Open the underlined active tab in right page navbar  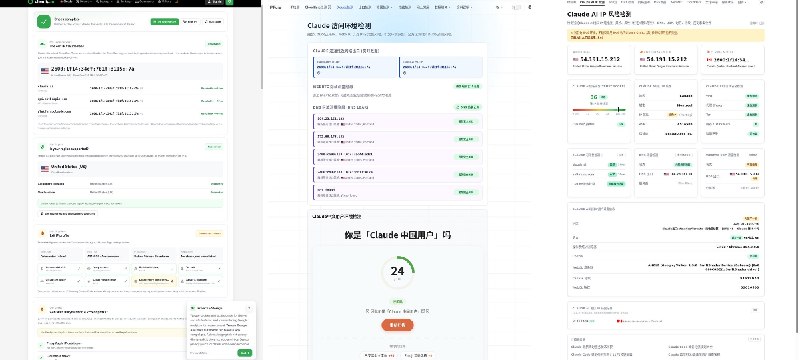pyautogui.click(x=592, y=2)
